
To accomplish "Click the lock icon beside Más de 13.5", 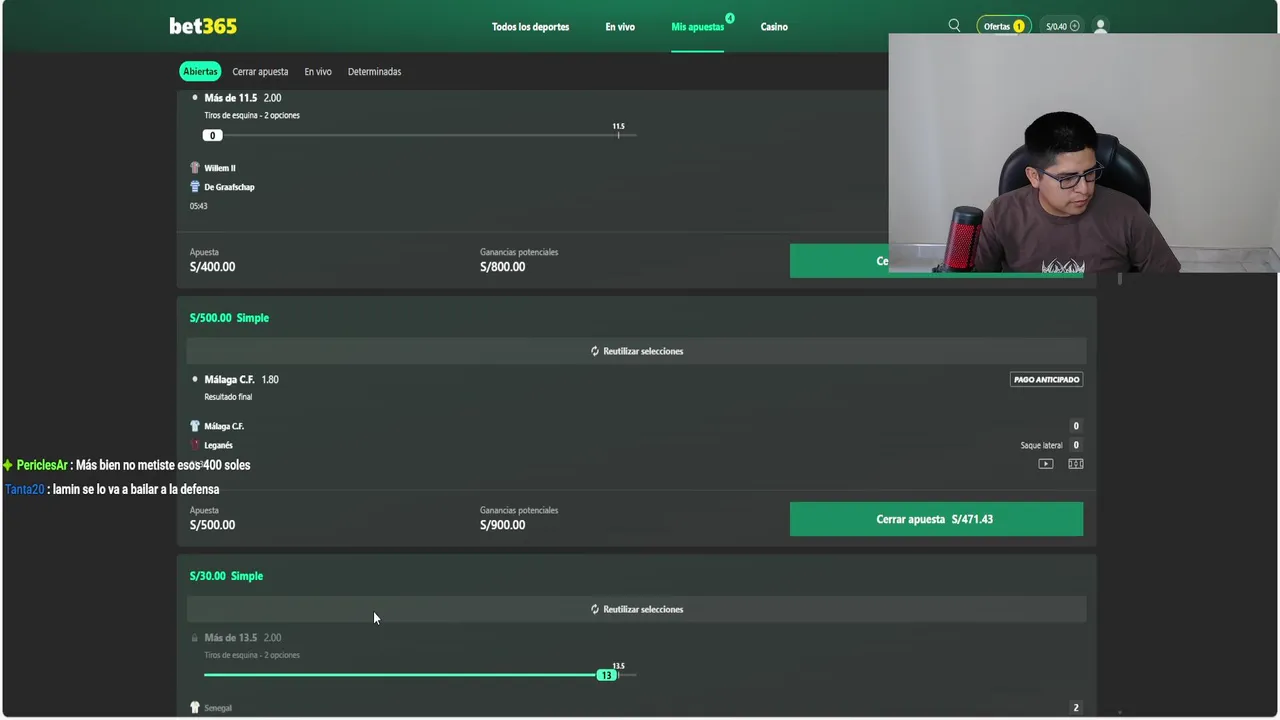I will click(195, 638).
